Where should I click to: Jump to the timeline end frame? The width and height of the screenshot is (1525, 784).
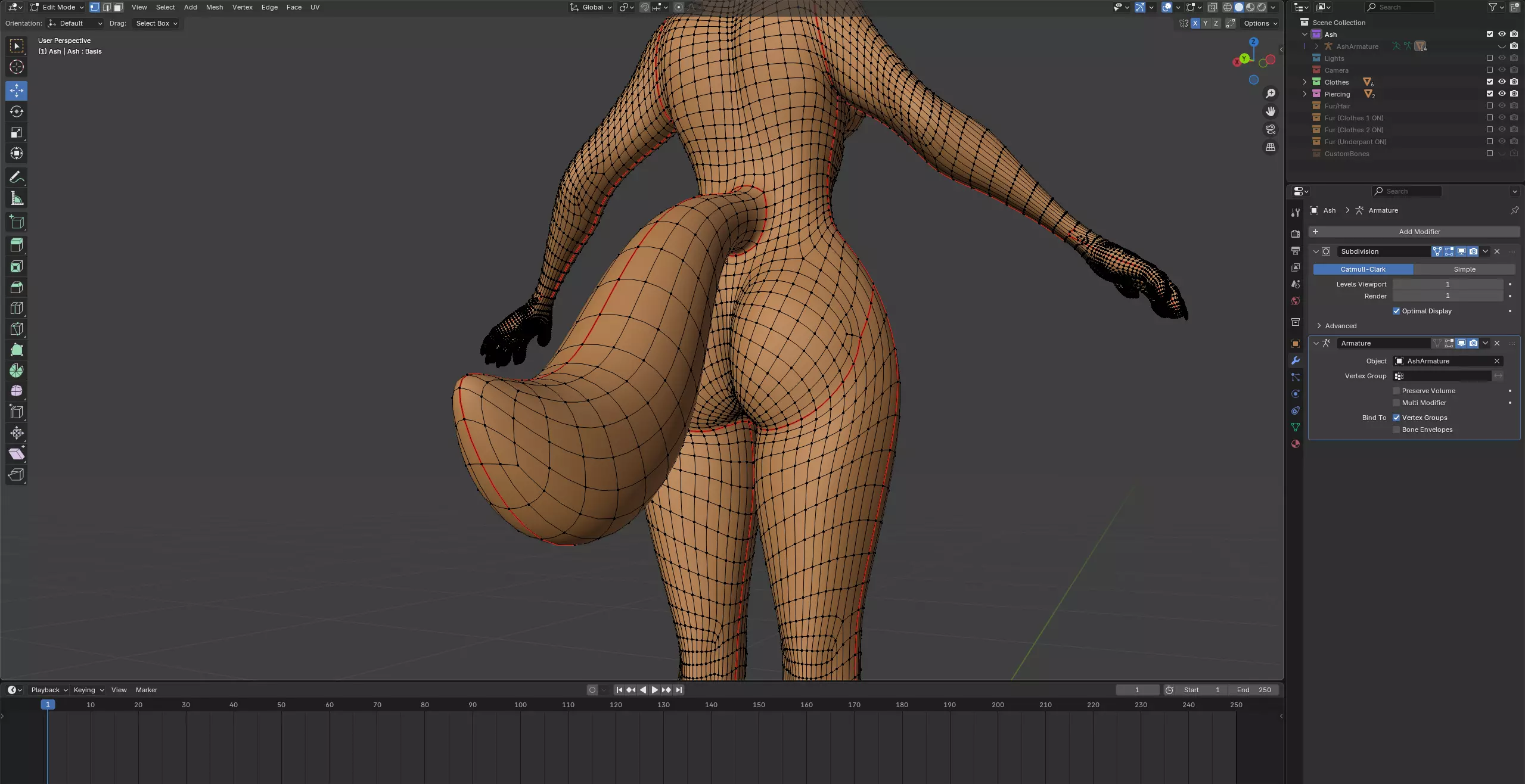click(678, 690)
